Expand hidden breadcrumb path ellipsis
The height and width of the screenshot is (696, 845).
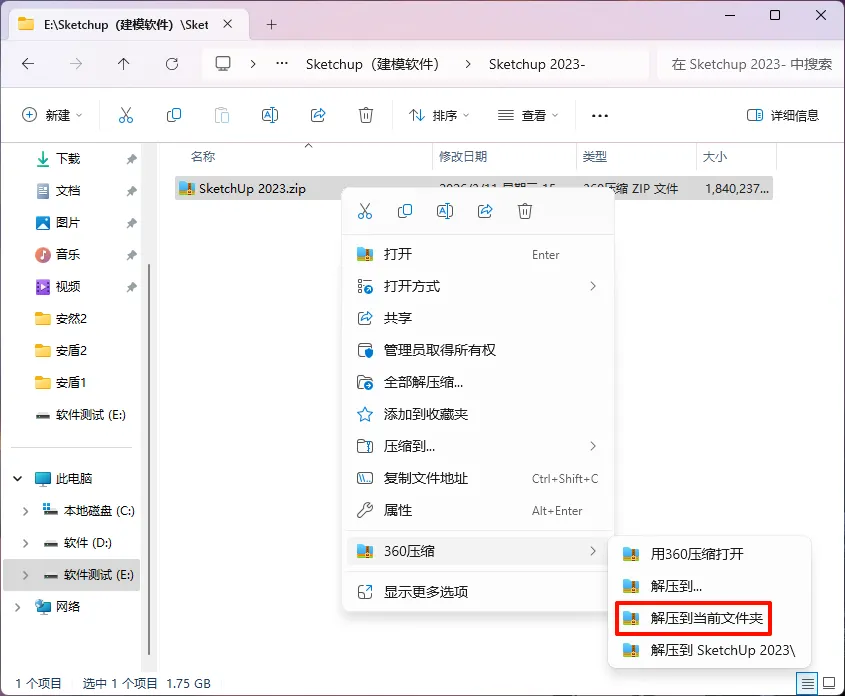[281, 64]
